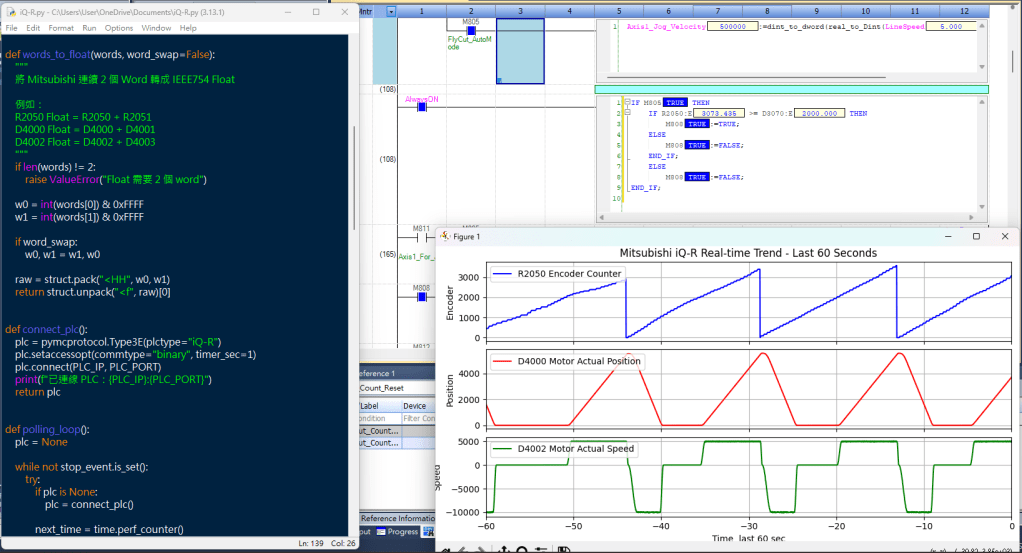Click the 'Col: 26' status bar entry
The image size is (1022, 553).
coord(343,543)
